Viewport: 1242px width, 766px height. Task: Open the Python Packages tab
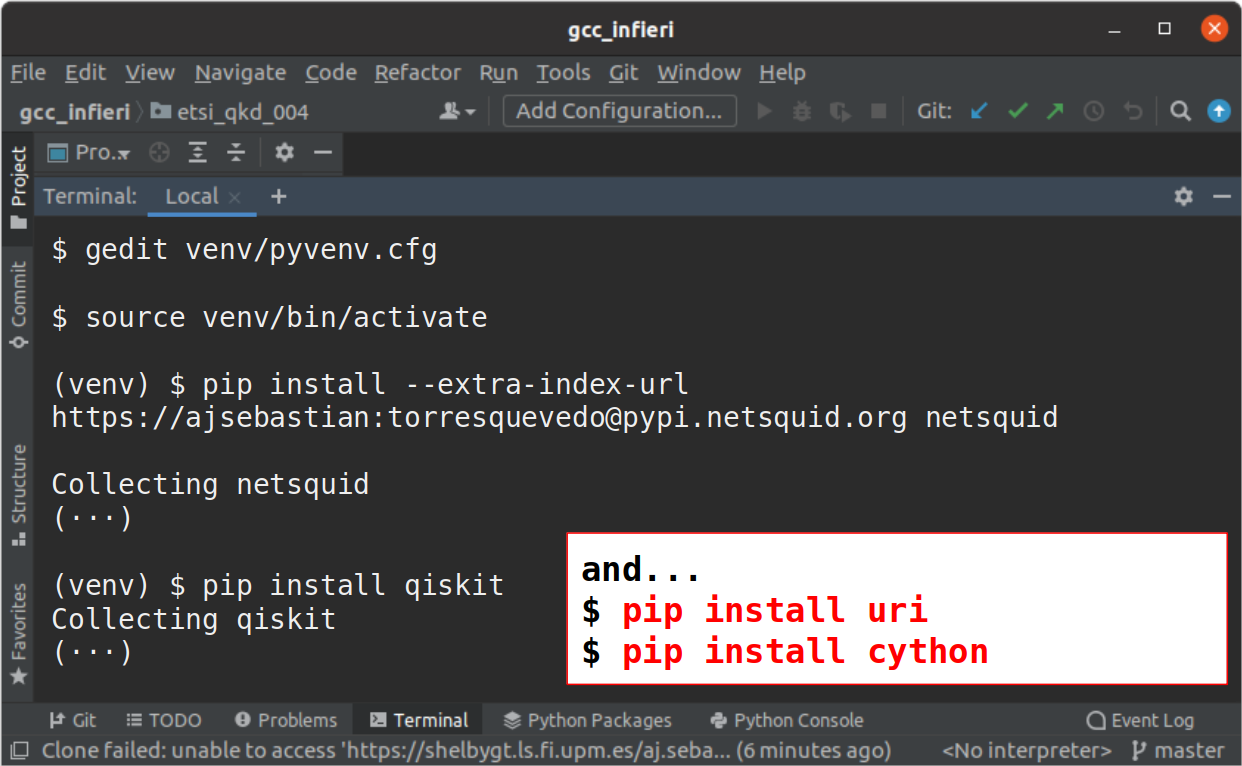tap(588, 720)
